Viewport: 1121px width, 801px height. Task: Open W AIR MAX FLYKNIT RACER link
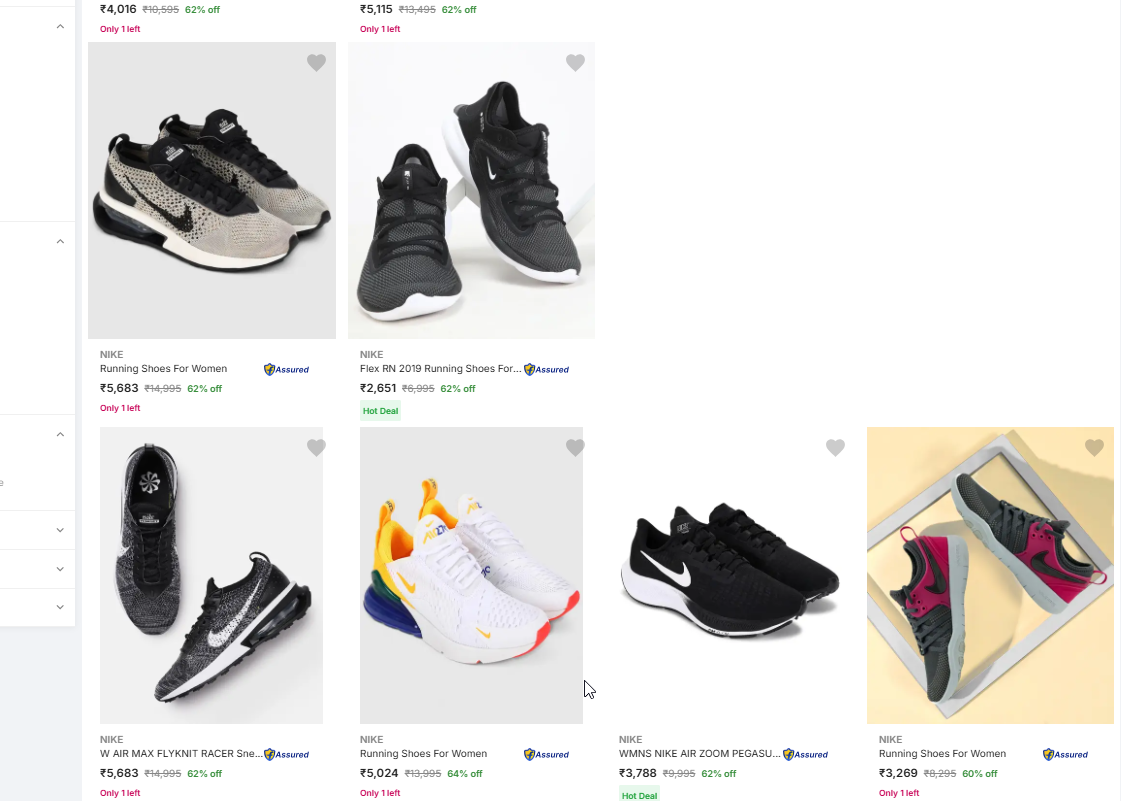181,754
